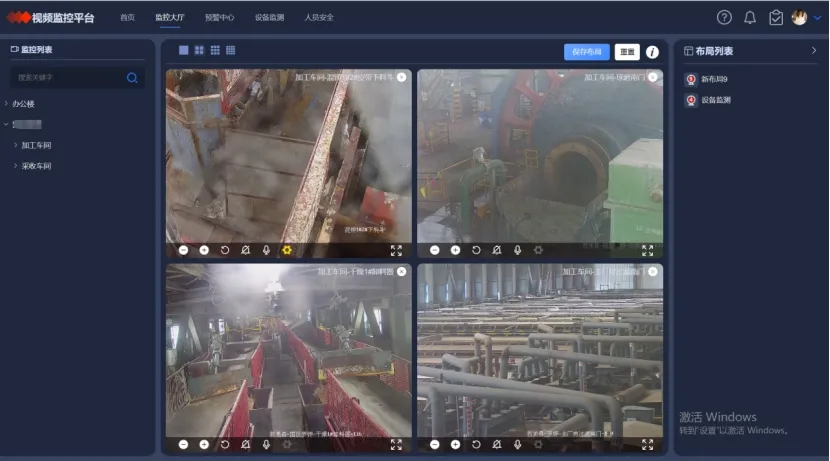
Task: Toggle microphone on the pipe-rack feed
Action: pos(518,445)
